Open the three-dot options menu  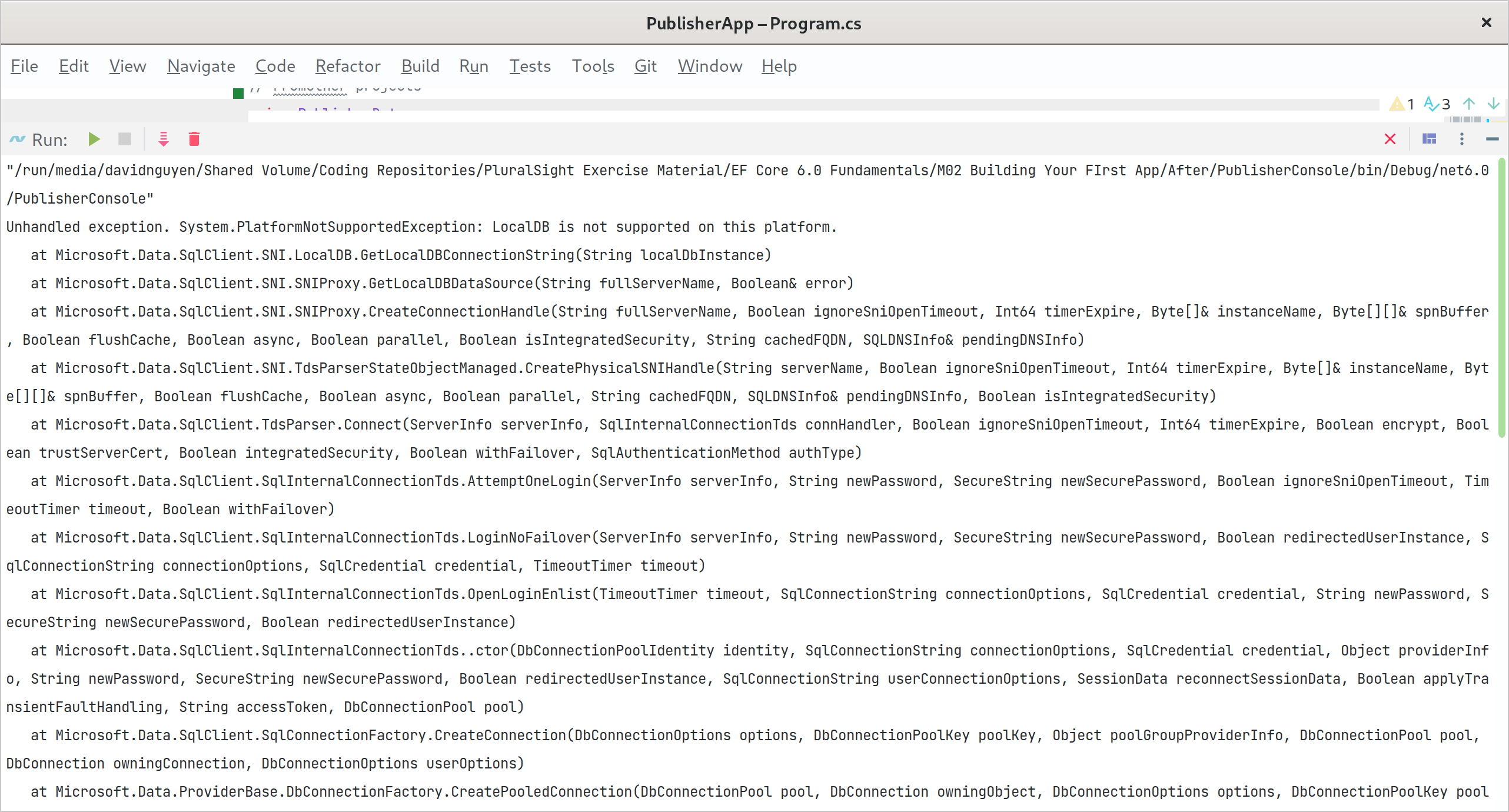1462,139
